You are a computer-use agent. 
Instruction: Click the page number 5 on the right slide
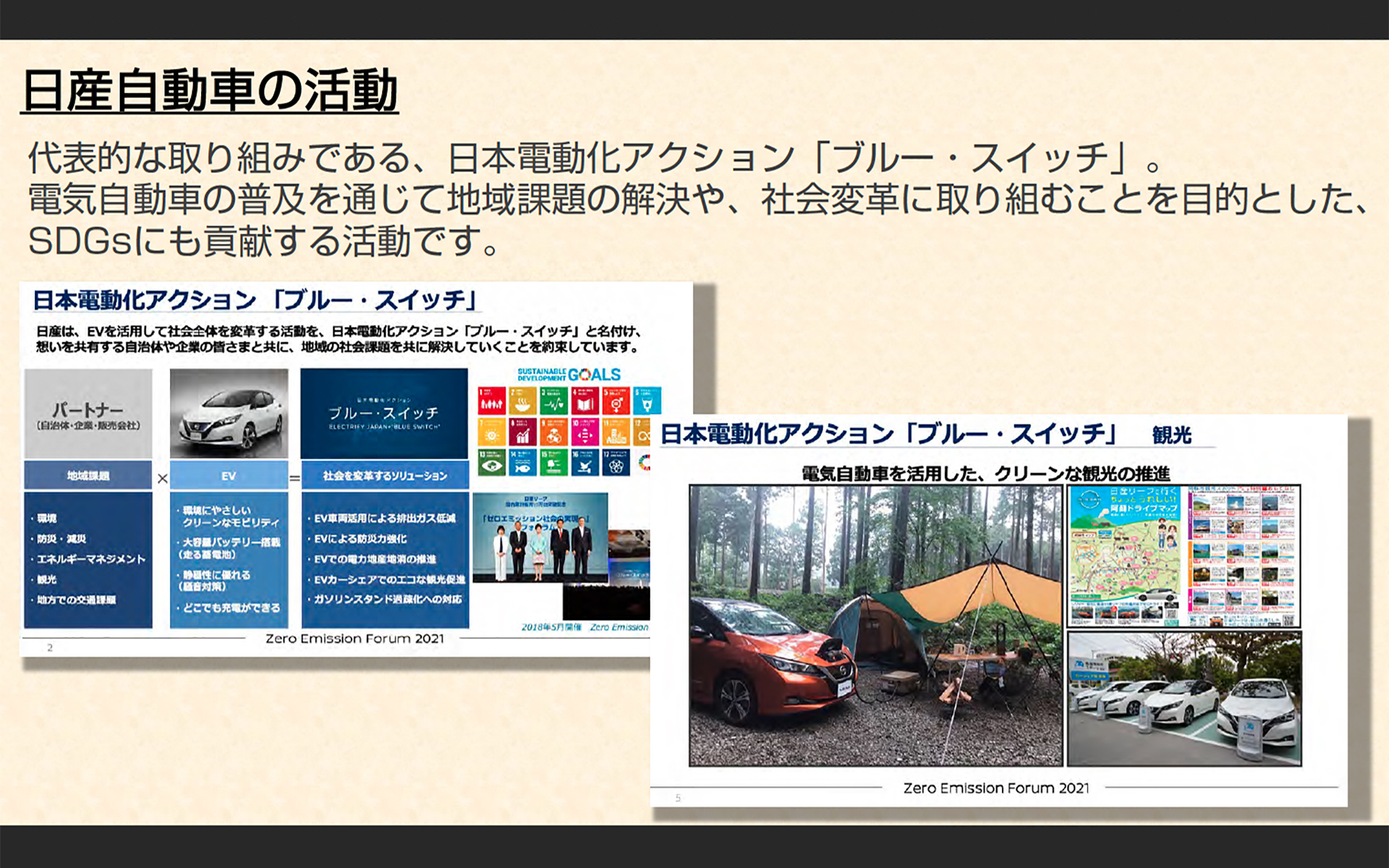pos(680,799)
